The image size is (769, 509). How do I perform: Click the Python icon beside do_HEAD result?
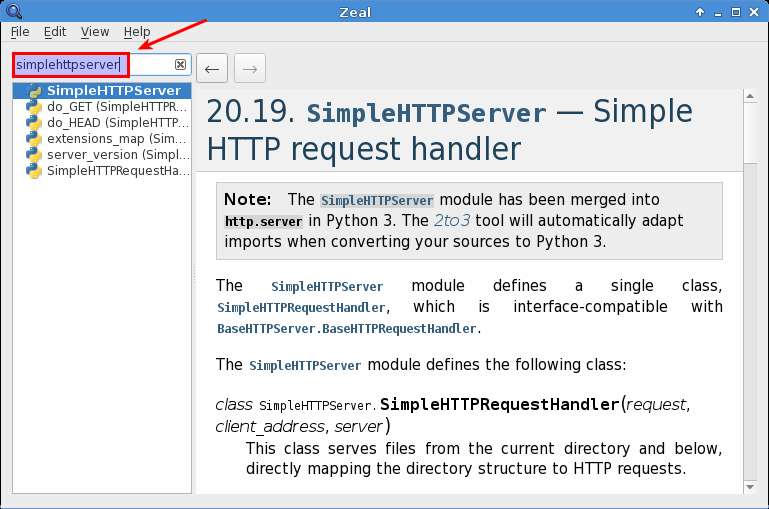tap(34, 123)
